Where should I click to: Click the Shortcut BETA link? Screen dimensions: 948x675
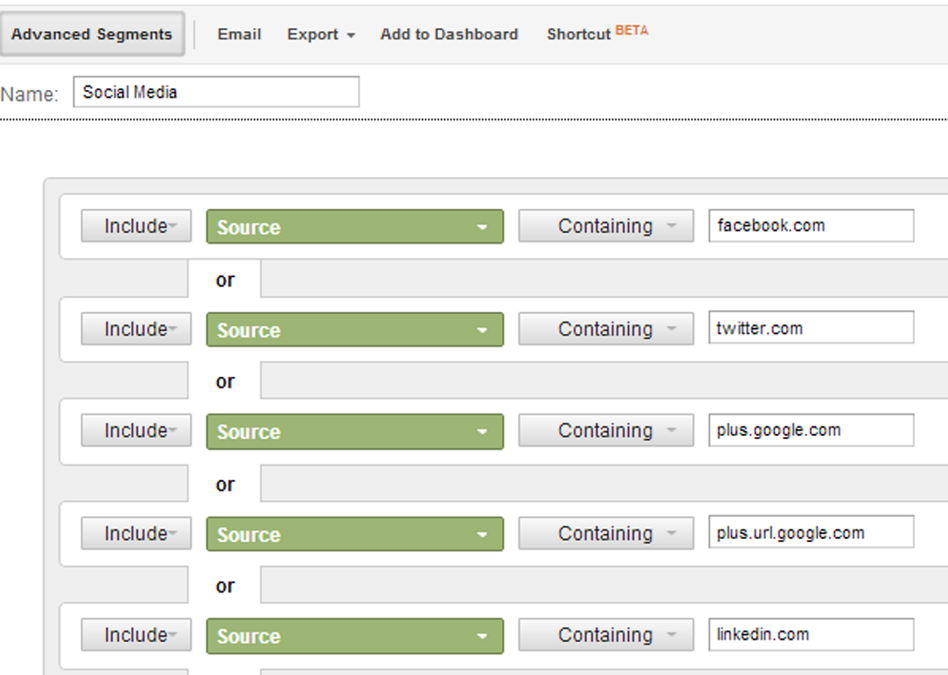point(597,33)
